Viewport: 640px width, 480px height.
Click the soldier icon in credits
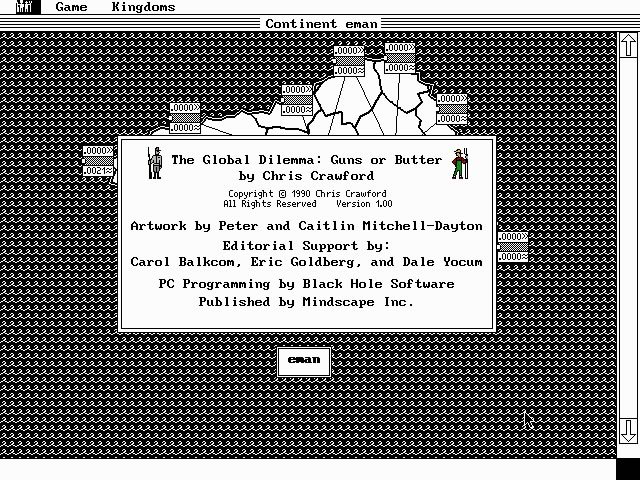point(155,163)
